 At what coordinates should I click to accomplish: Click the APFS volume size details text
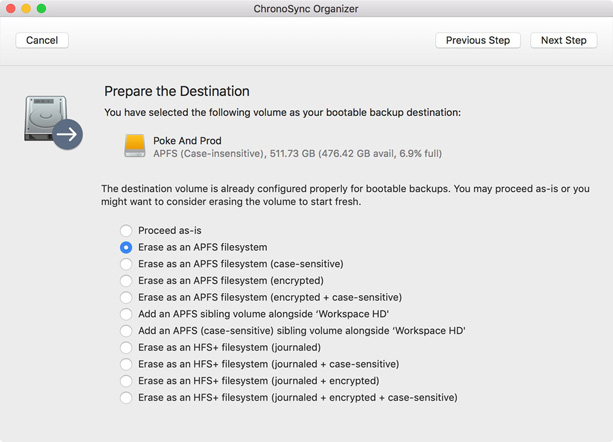click(298, 154)
